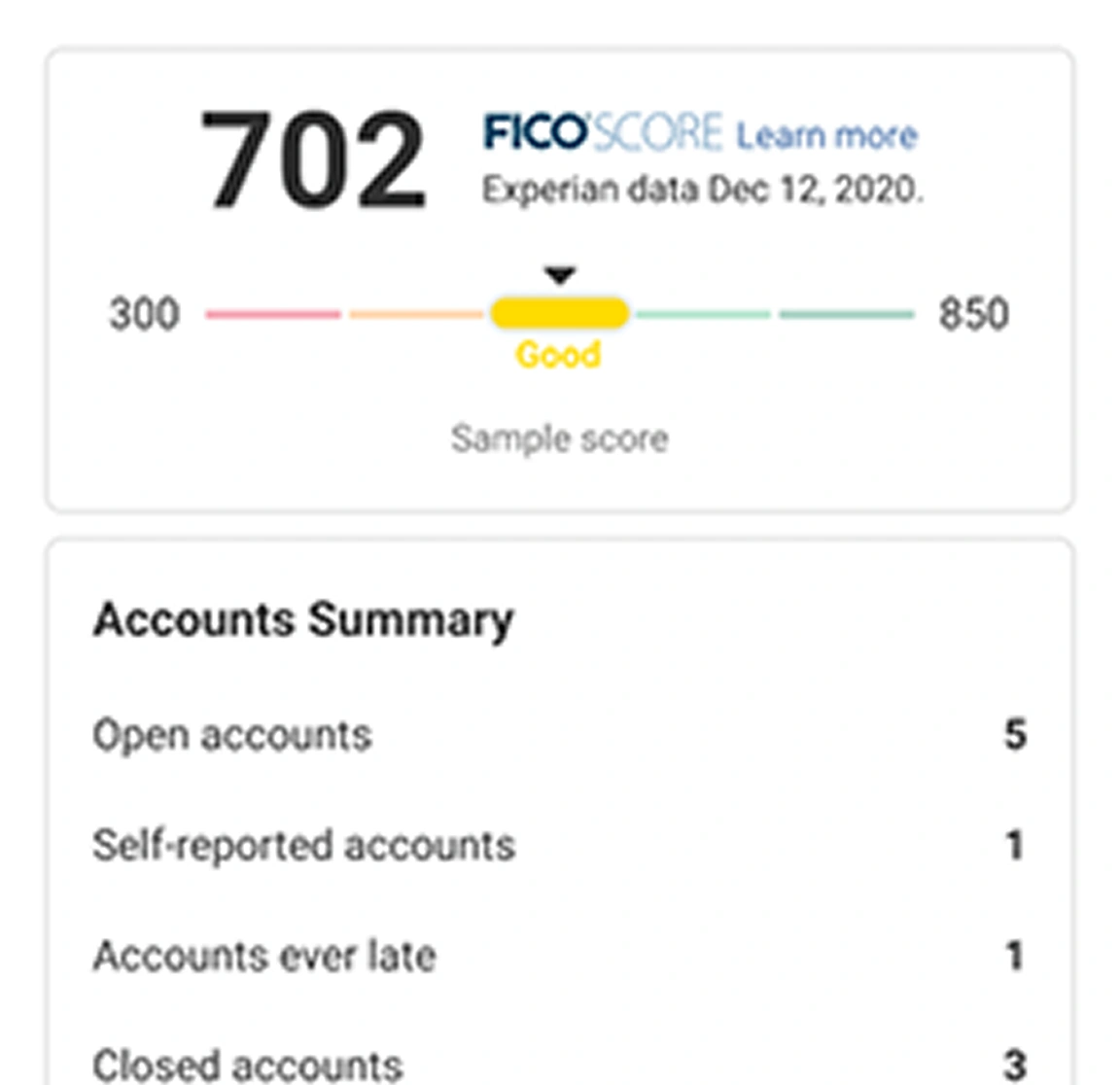1120x1085 pixels.
Task: Select the dark green top score segment
Action: pyautogui.click(x=847, y=314)
